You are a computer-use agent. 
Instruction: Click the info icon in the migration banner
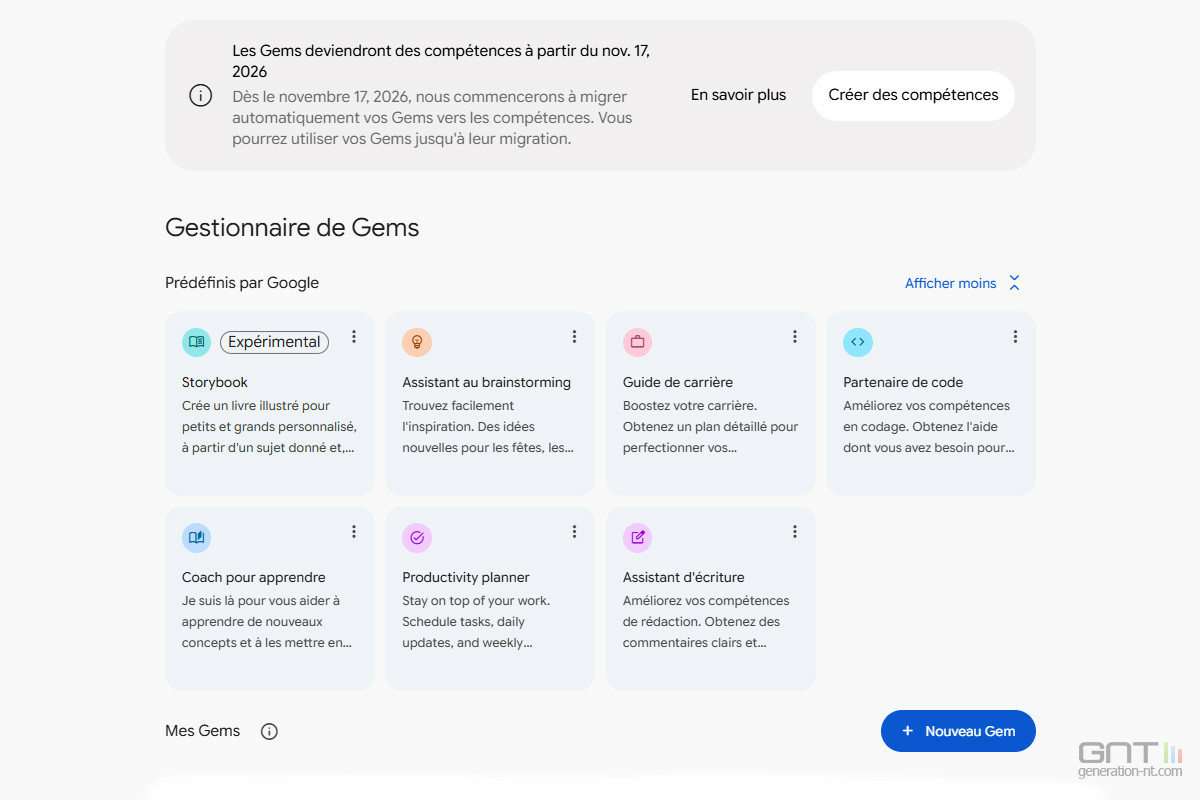[x=201, y=96]
